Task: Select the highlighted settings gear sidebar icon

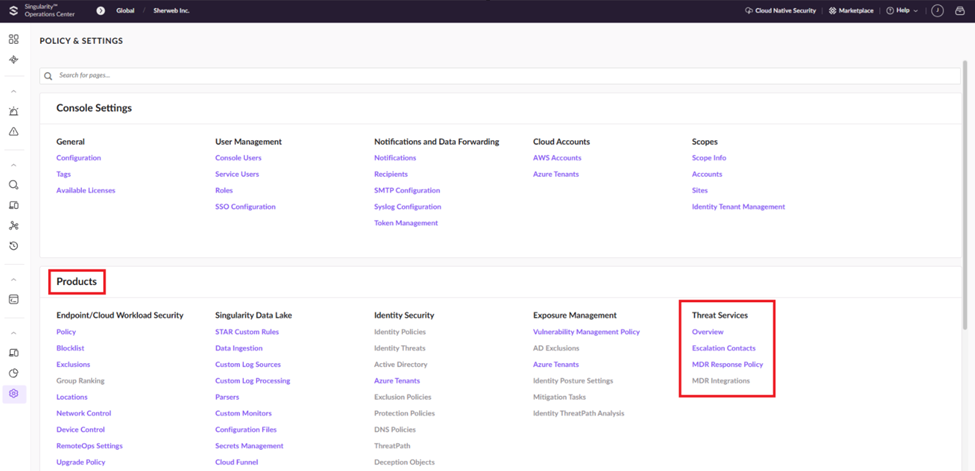Action: pos(14,394)
